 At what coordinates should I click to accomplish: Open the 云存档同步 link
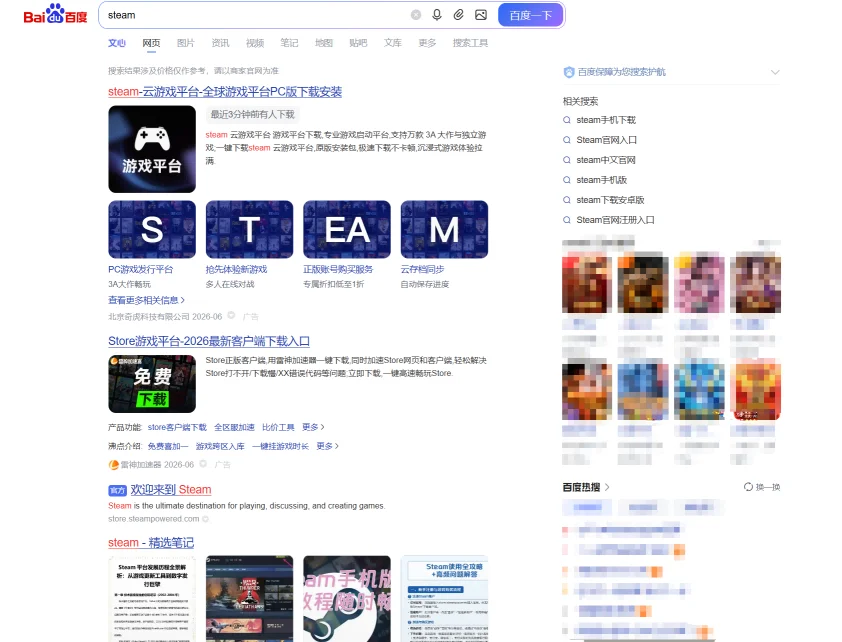click(423, 269)
